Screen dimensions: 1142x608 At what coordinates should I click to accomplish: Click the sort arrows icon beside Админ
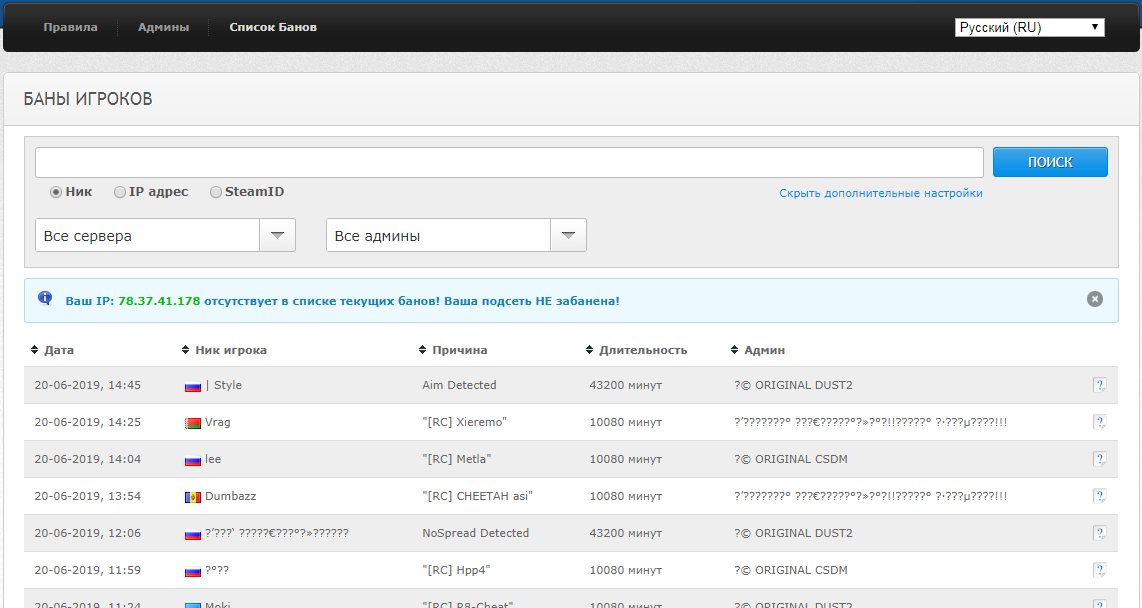tap(734, 350)
